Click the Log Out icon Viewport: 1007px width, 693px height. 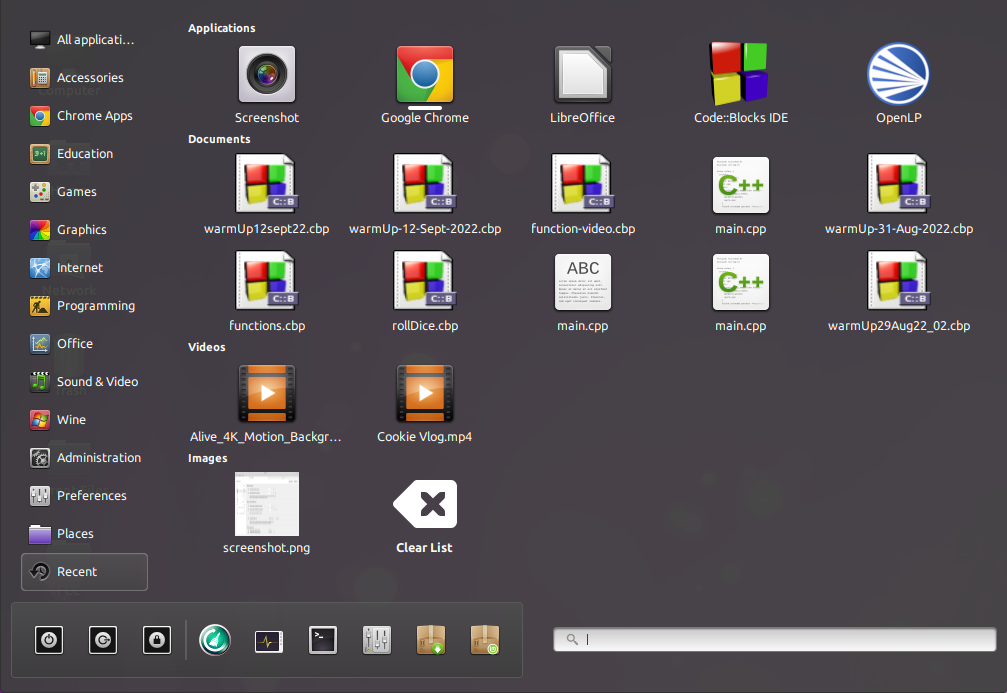(x=103, y=640)
